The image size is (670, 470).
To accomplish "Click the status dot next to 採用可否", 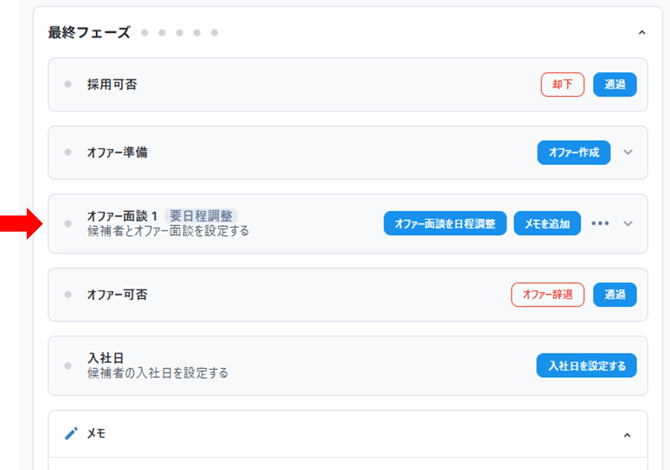I will [68, 85].
